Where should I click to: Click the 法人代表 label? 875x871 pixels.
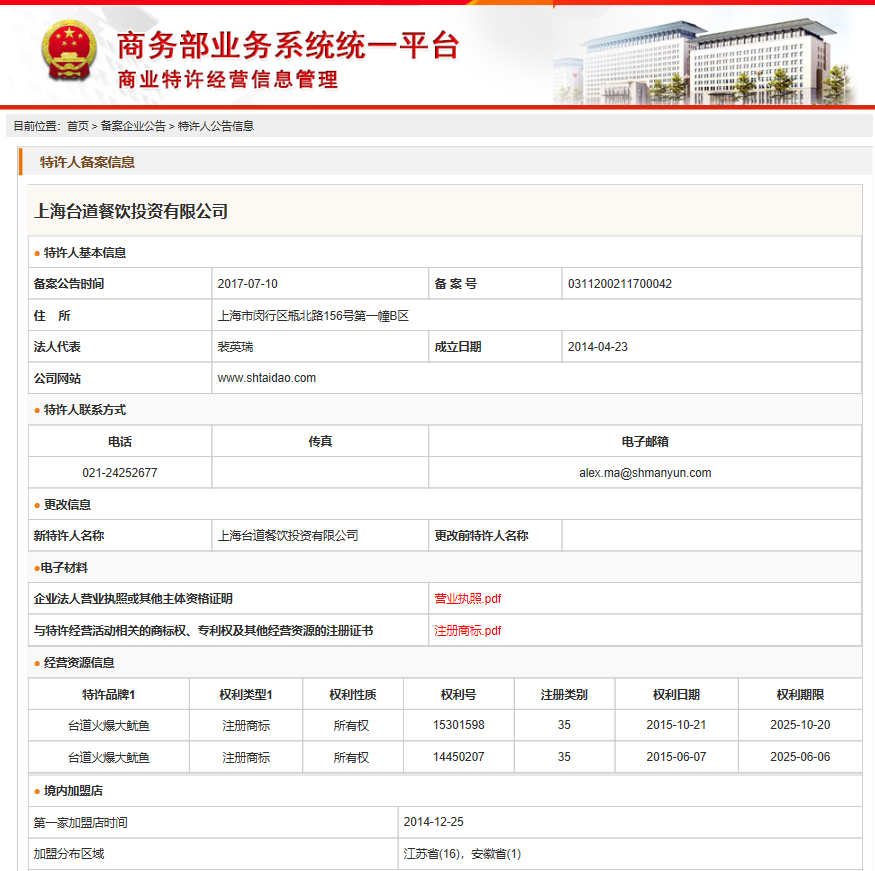click(x=57, y=347)
